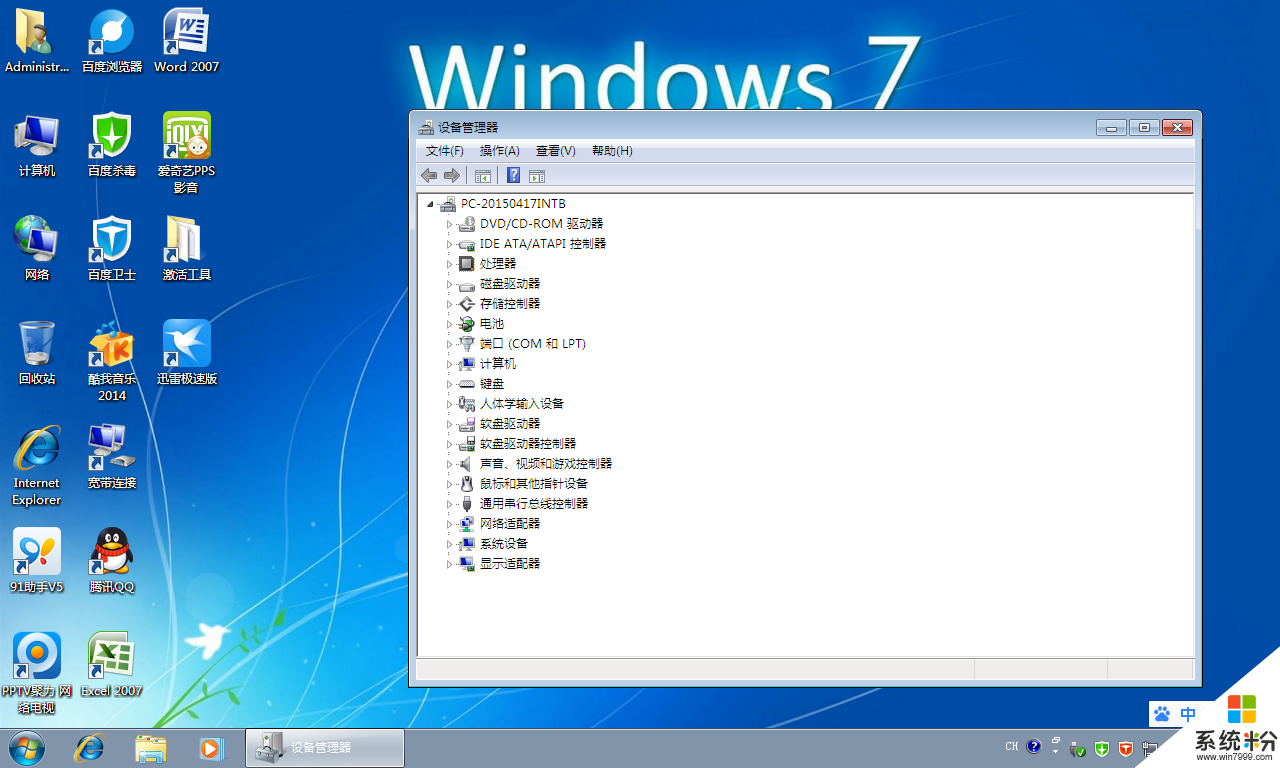Select the 回收站 recycle bin icon

tap(37, 352)
